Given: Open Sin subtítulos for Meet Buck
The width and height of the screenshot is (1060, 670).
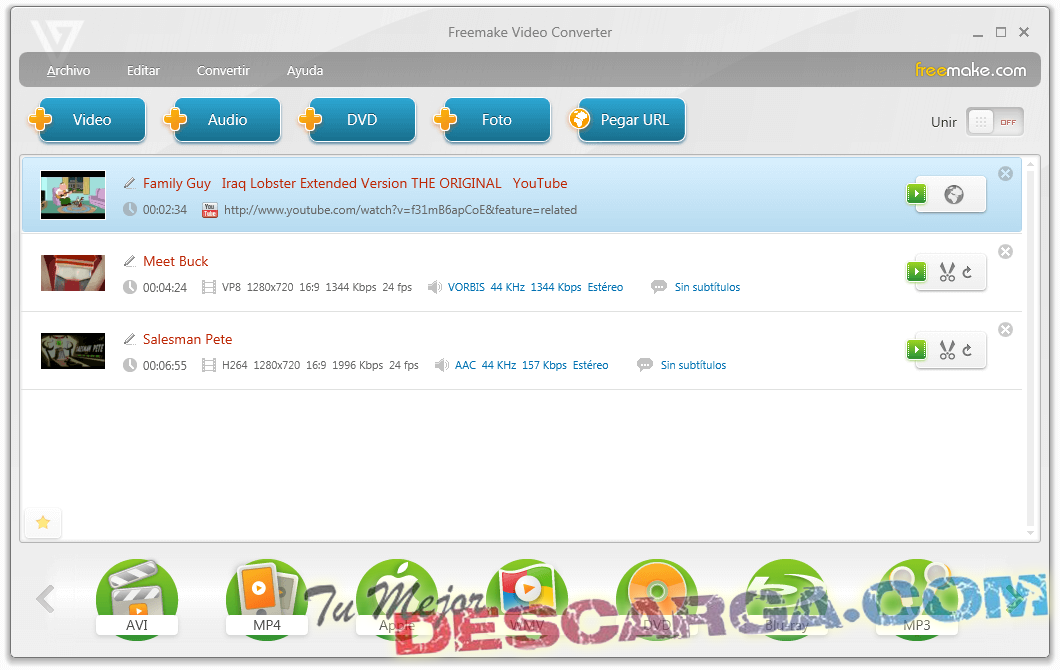Looking at the screenshot, I should point(707,287).
